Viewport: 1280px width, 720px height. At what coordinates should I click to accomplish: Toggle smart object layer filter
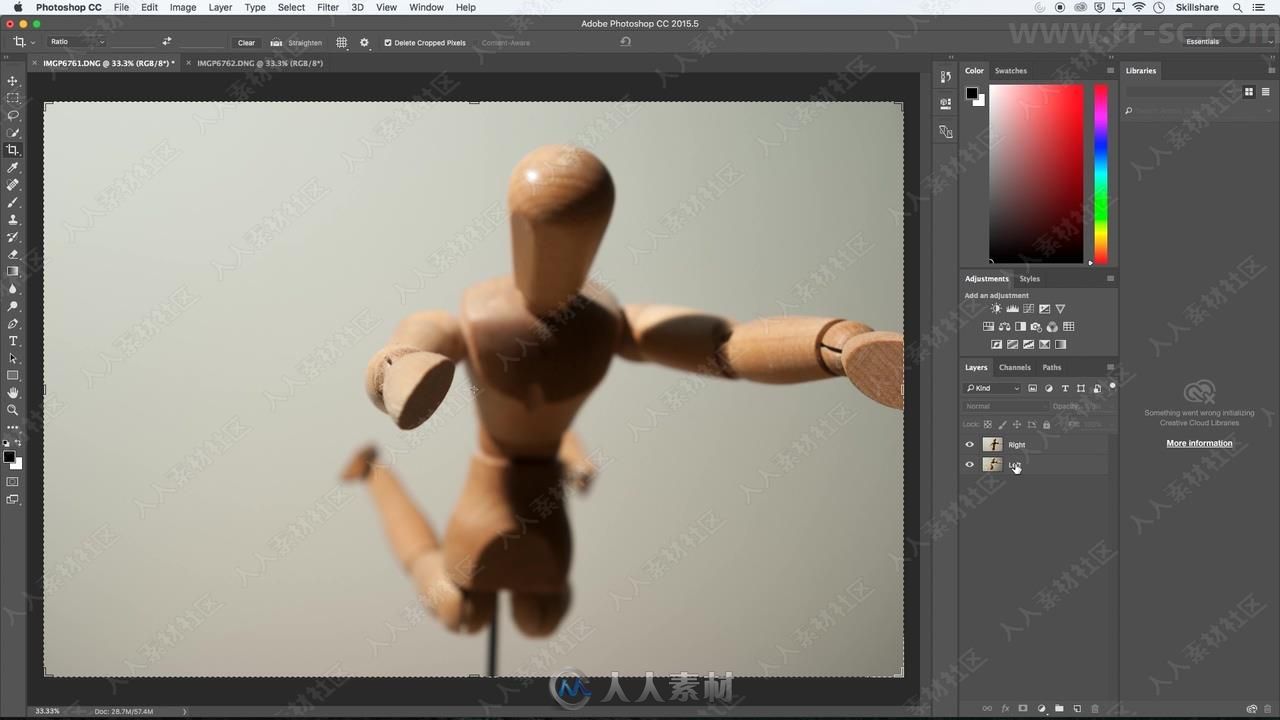1097,388
